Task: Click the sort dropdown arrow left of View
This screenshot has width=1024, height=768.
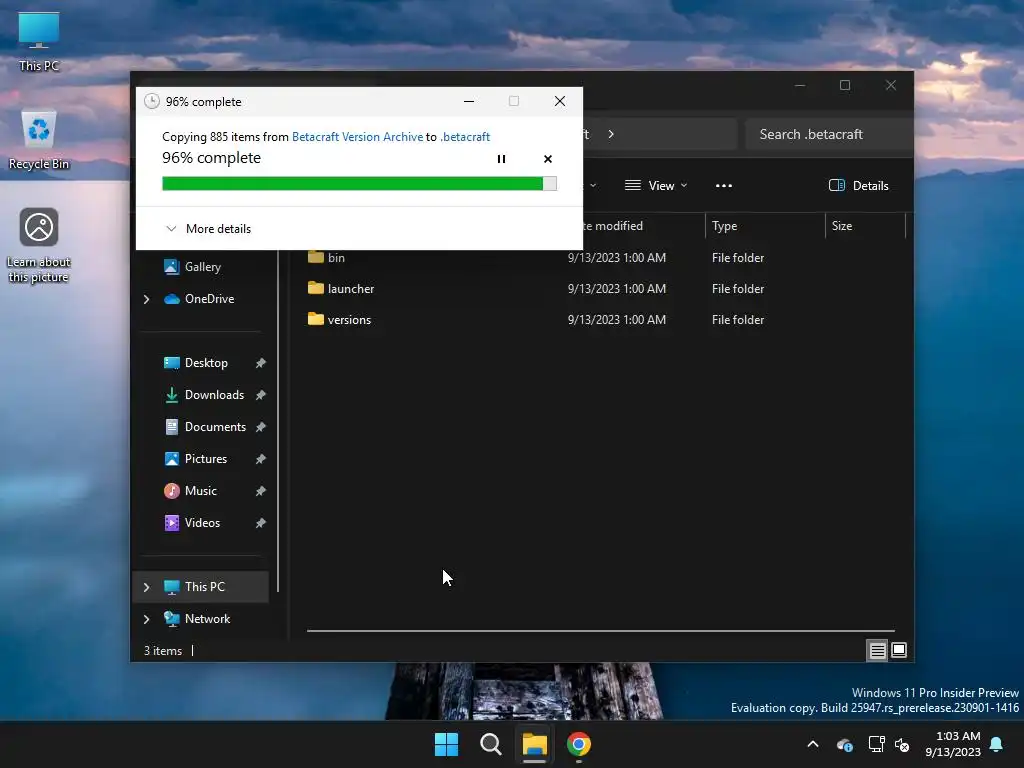Action: point(592,185)
